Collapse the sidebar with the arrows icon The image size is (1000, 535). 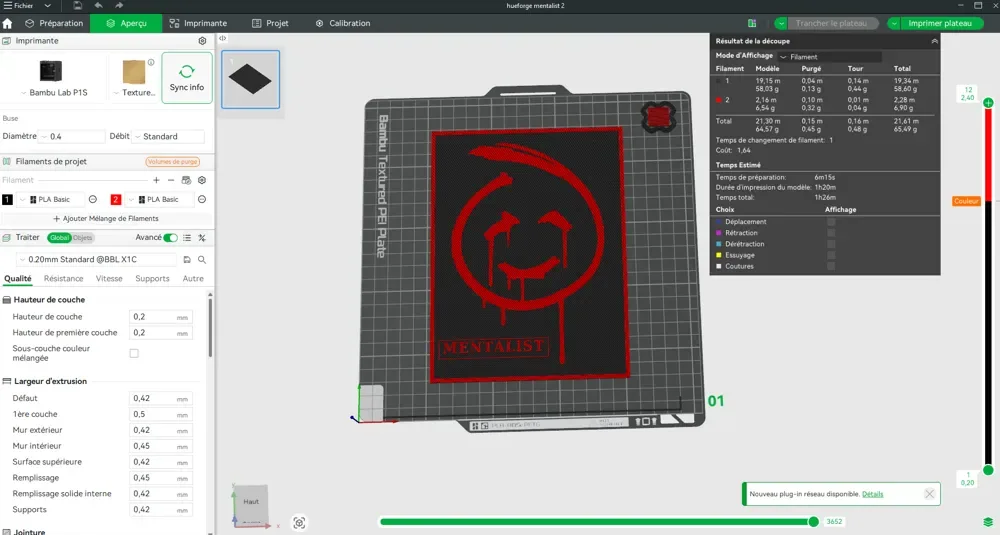coord(223,38)
